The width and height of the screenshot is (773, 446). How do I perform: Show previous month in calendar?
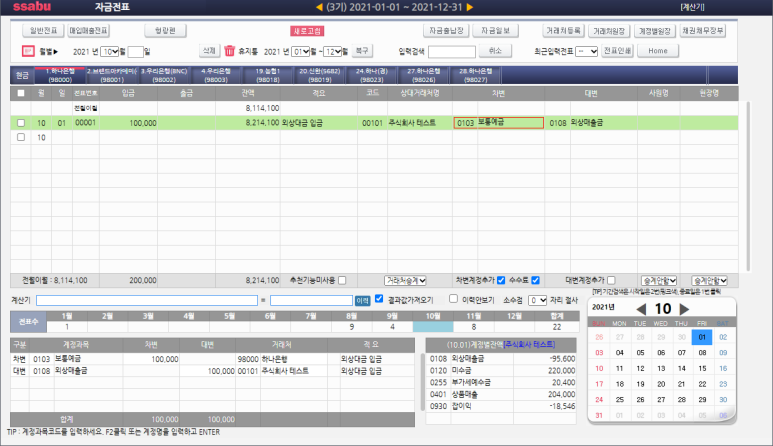(641, 309)
